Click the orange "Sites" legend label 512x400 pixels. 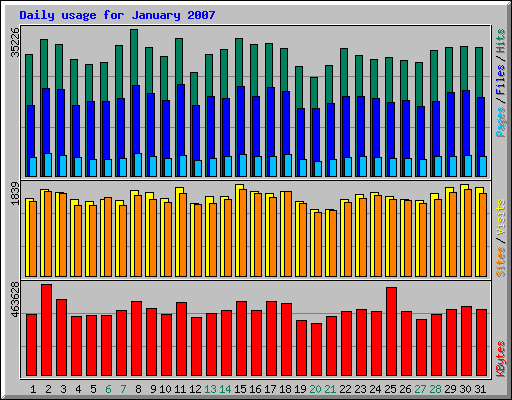tap(501, 262)
